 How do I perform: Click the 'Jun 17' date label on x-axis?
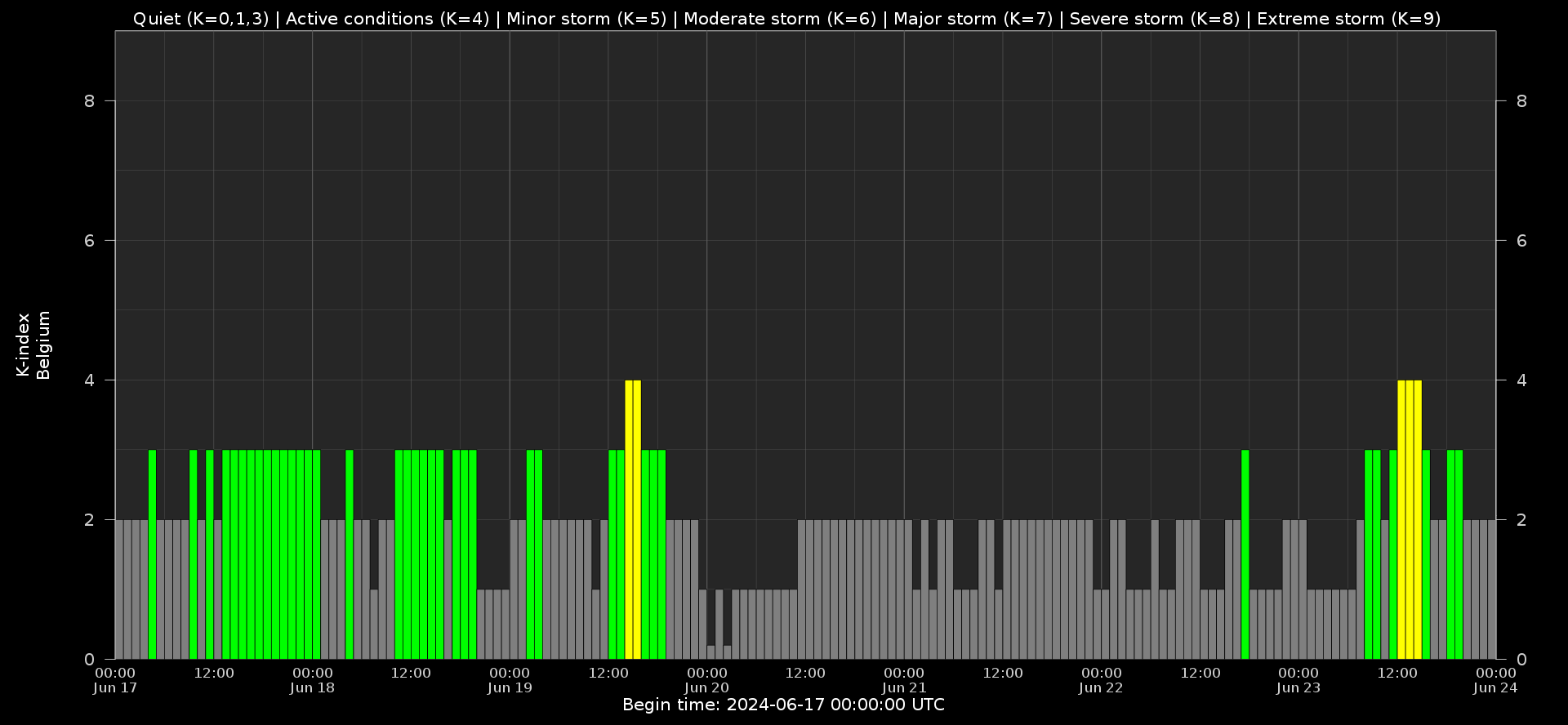(x=115, y=687)
